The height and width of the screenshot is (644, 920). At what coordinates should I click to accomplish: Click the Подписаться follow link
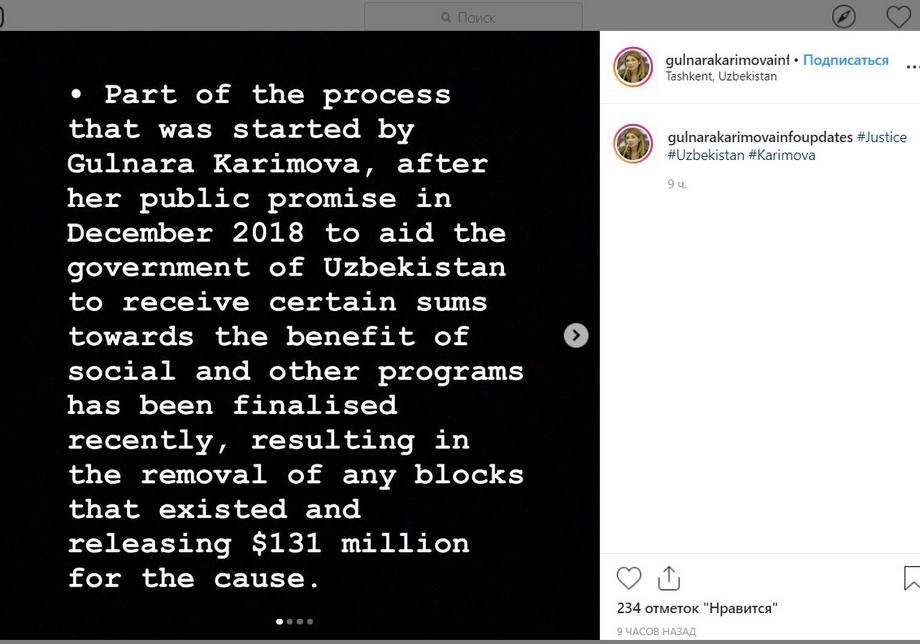845,60
